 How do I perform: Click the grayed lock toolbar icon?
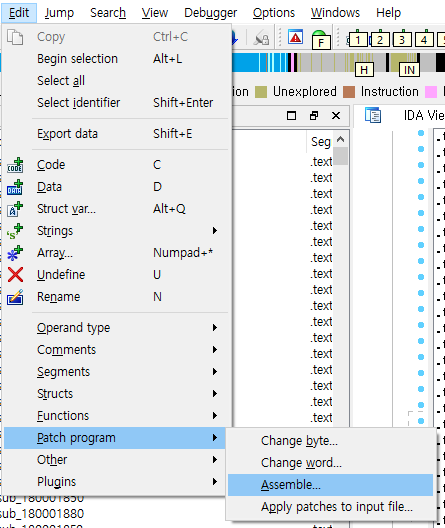click(x=261, y=38)
